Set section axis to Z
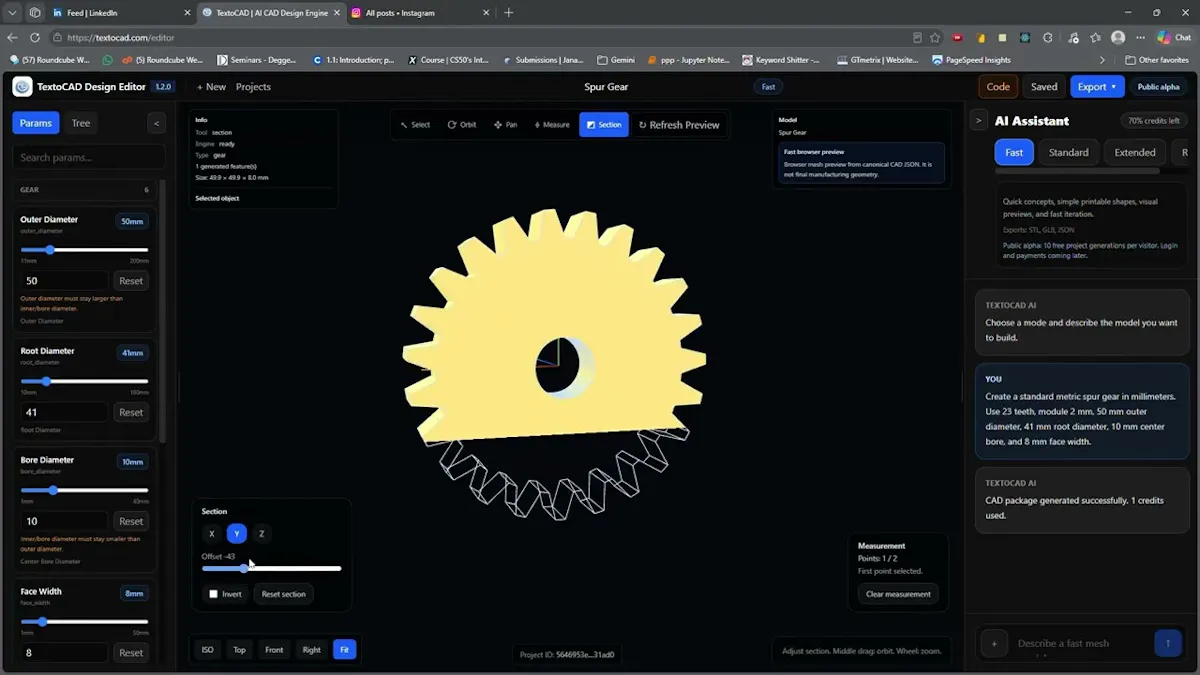The width and height of the screenshot is (1200, 675). point(262,534)
